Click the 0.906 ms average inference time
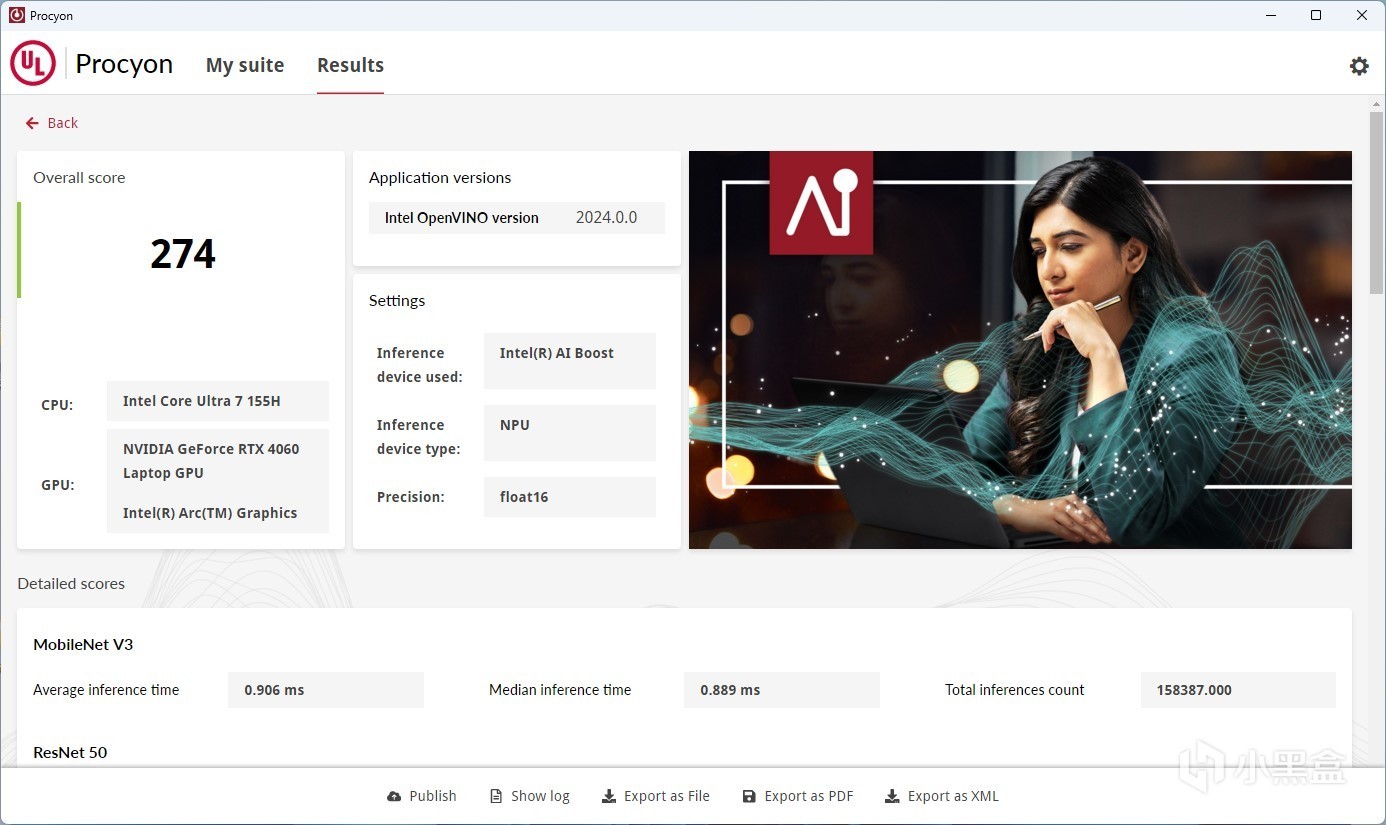Viewport: 1386px width, 825px height. pyautogui.click(x=326, y=690)
